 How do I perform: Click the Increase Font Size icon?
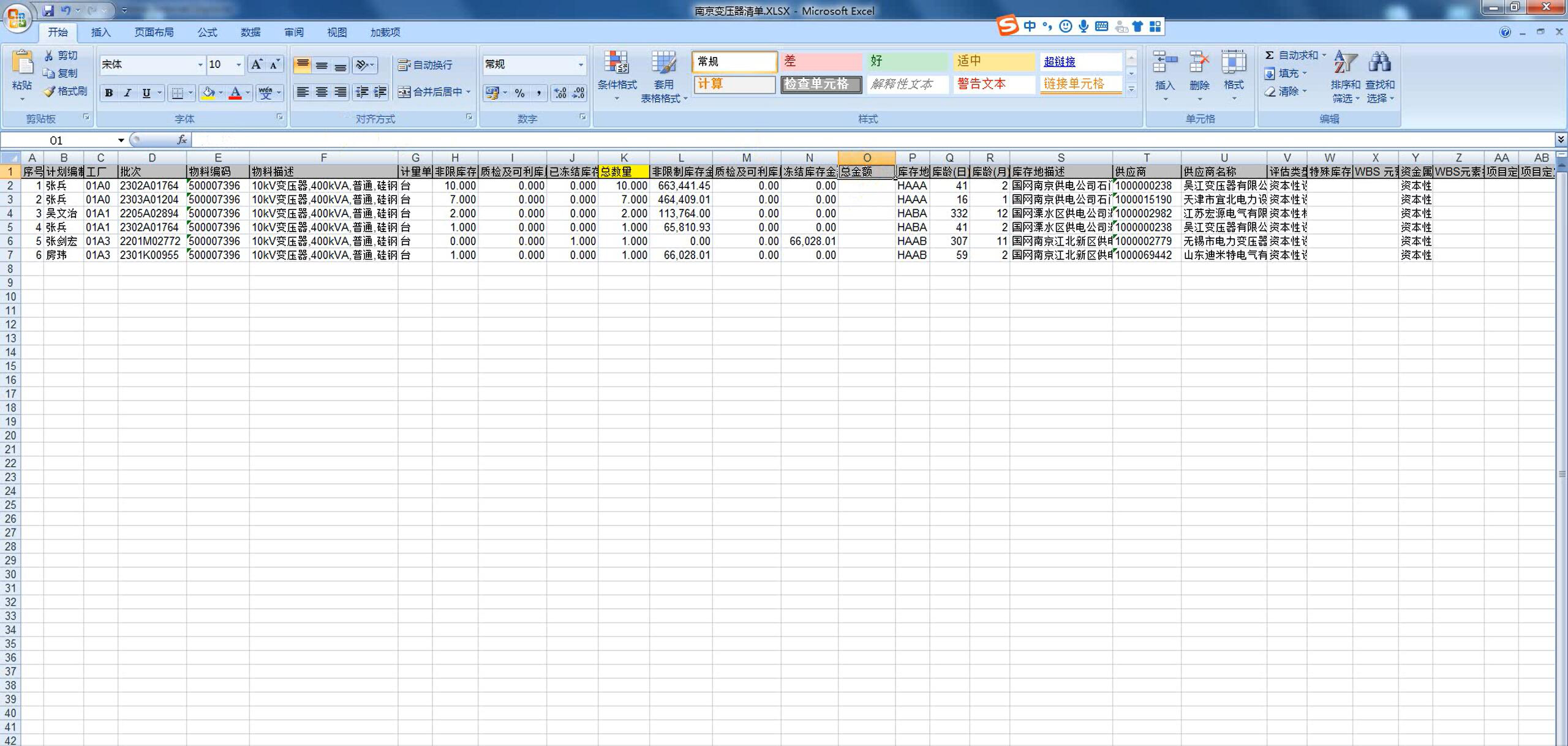[257, 64]
